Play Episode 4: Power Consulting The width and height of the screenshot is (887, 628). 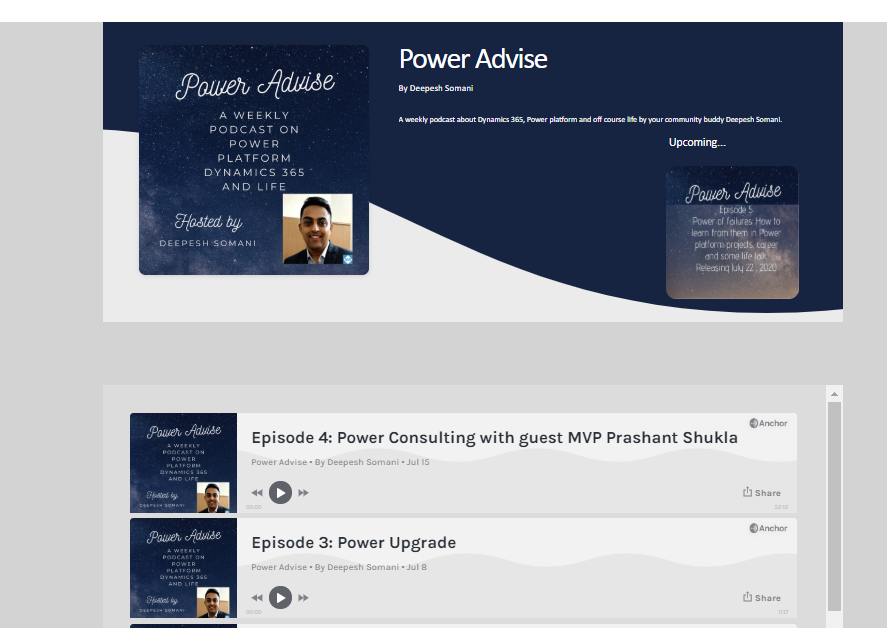pos(280,493)
